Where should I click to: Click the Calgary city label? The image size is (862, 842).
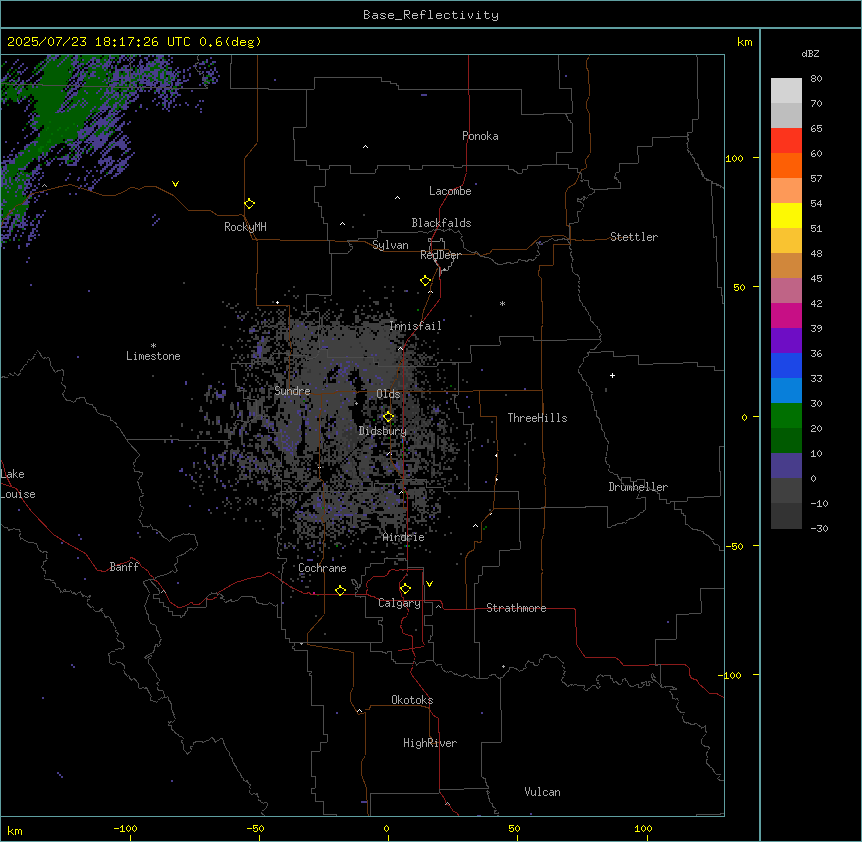(x=399, y=603)
